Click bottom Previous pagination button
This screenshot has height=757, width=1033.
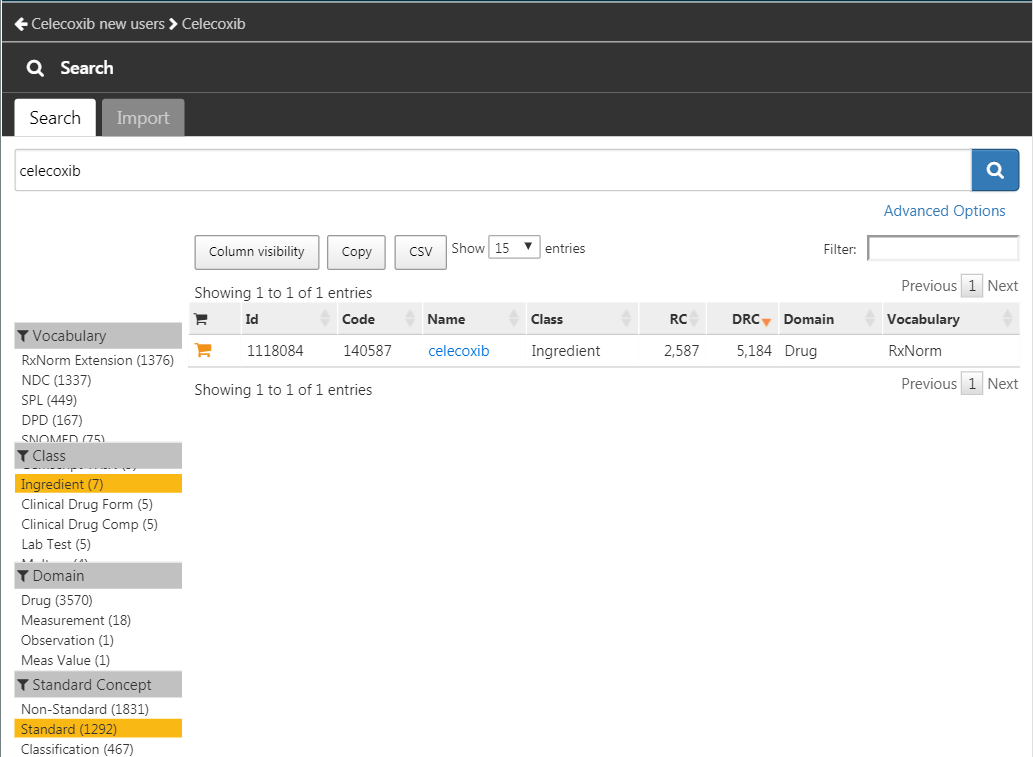(x=929, y=384)
